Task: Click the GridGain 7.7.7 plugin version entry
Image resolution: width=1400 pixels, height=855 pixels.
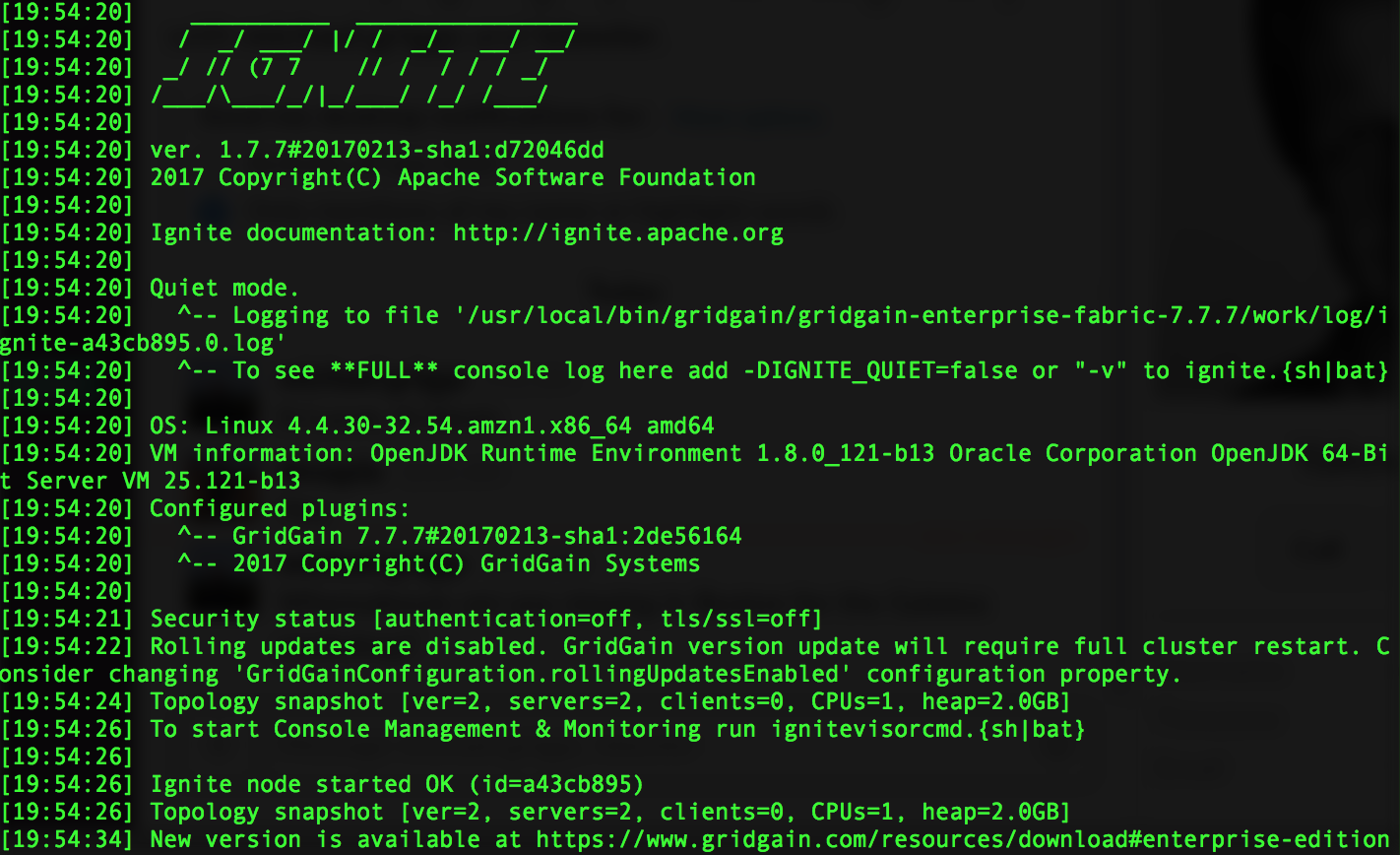Action: 487,537
